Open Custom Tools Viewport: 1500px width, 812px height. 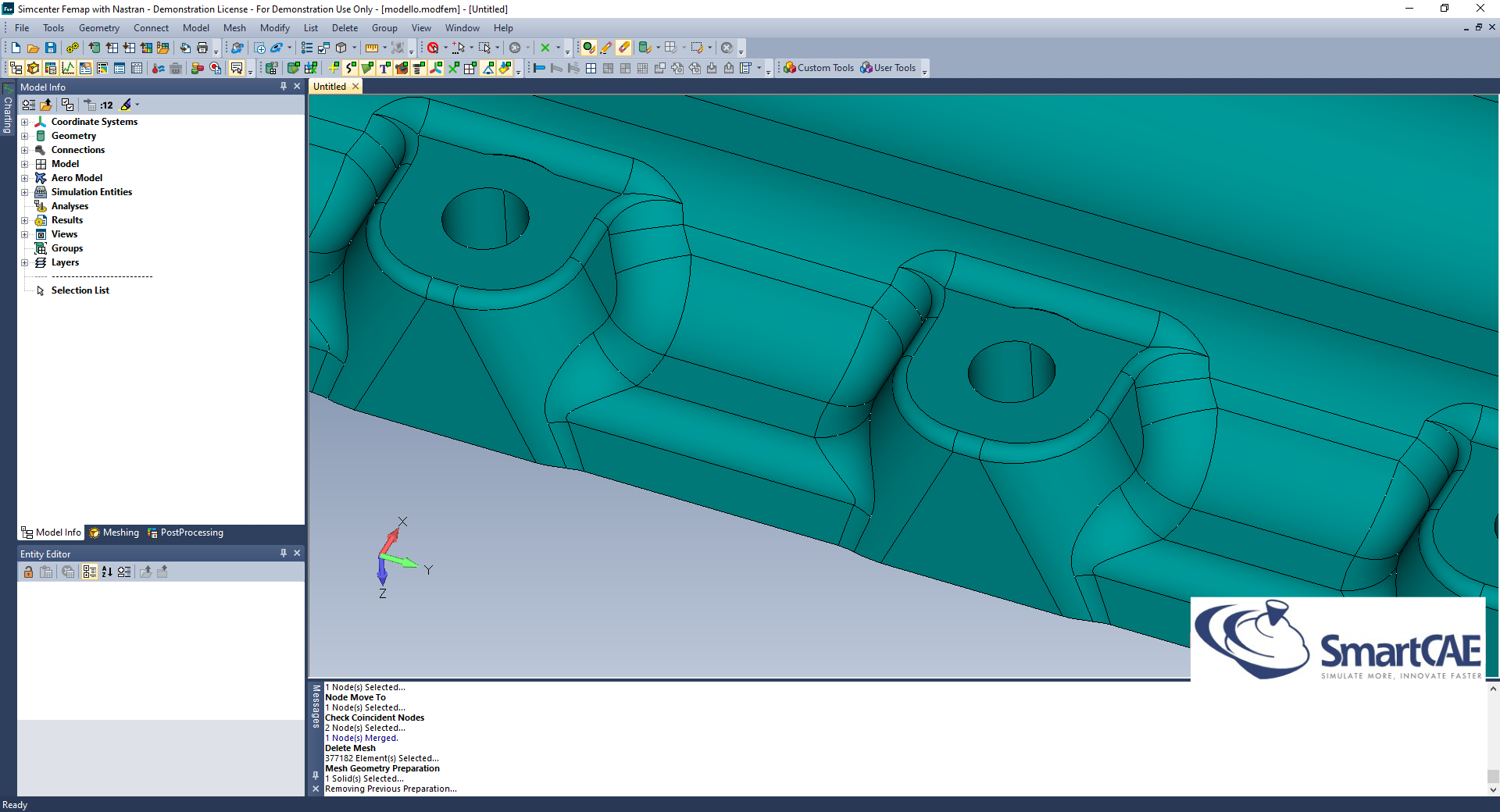coord(819,68)
